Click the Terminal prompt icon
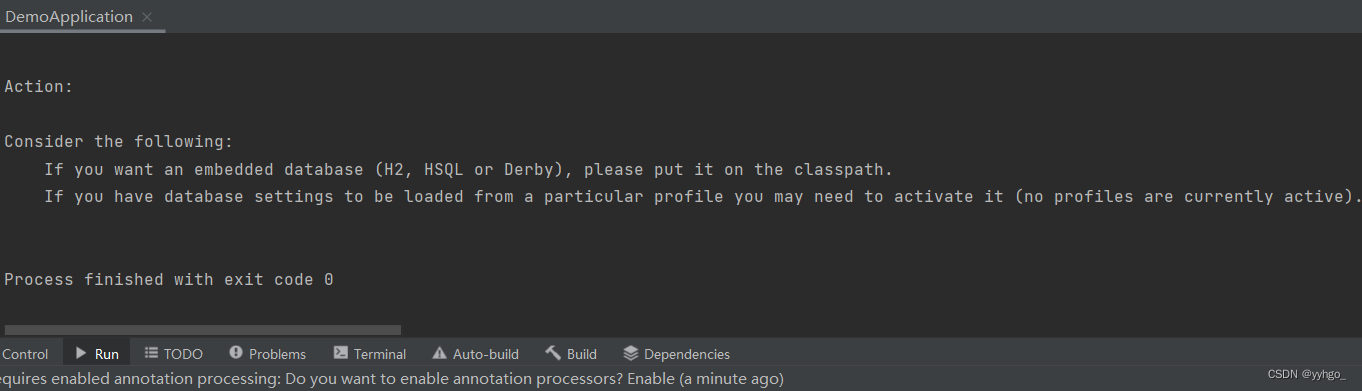1362x391 pixels. click(340, 353)
